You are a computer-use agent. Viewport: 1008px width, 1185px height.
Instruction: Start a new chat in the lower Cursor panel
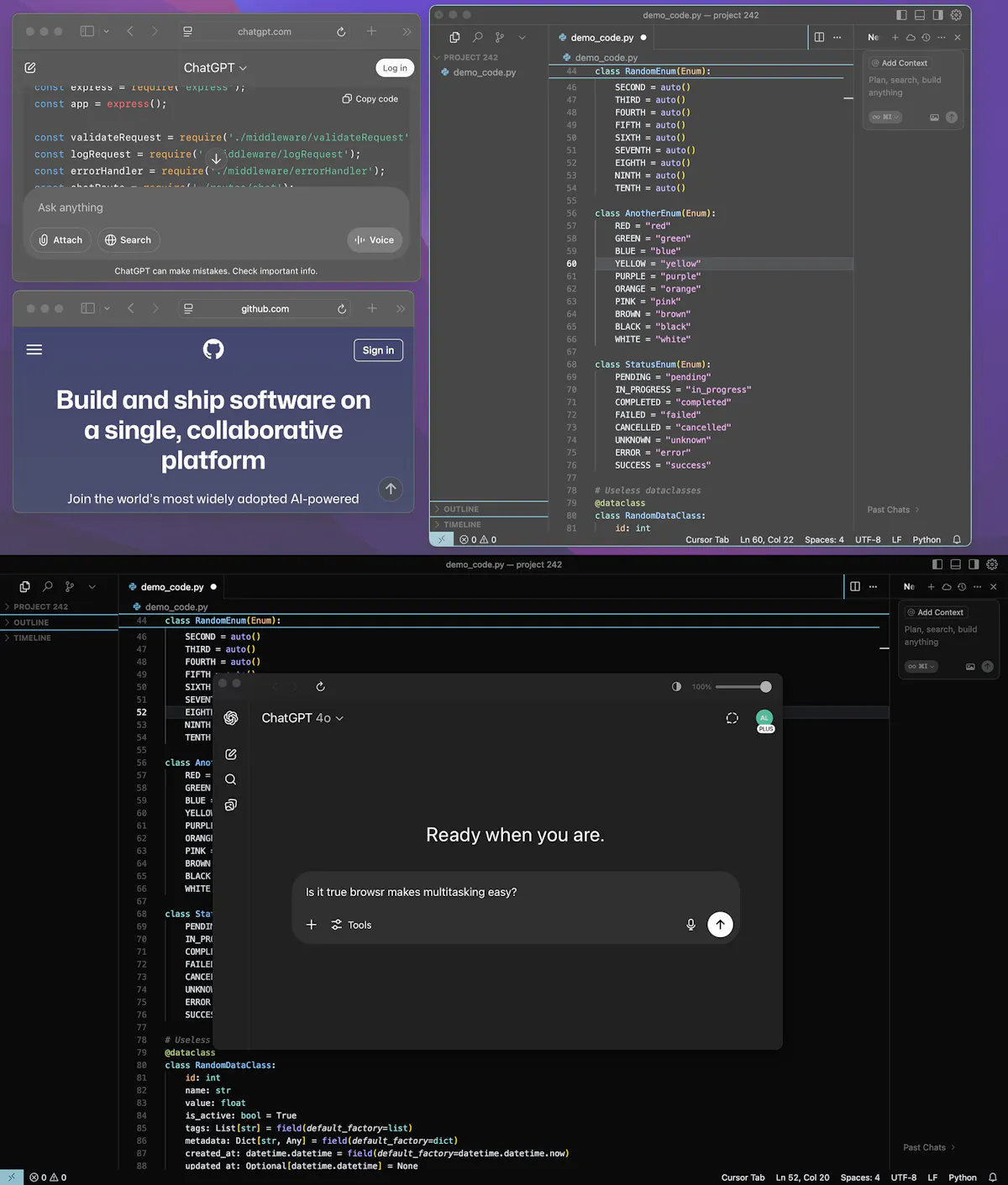point(931,586)
